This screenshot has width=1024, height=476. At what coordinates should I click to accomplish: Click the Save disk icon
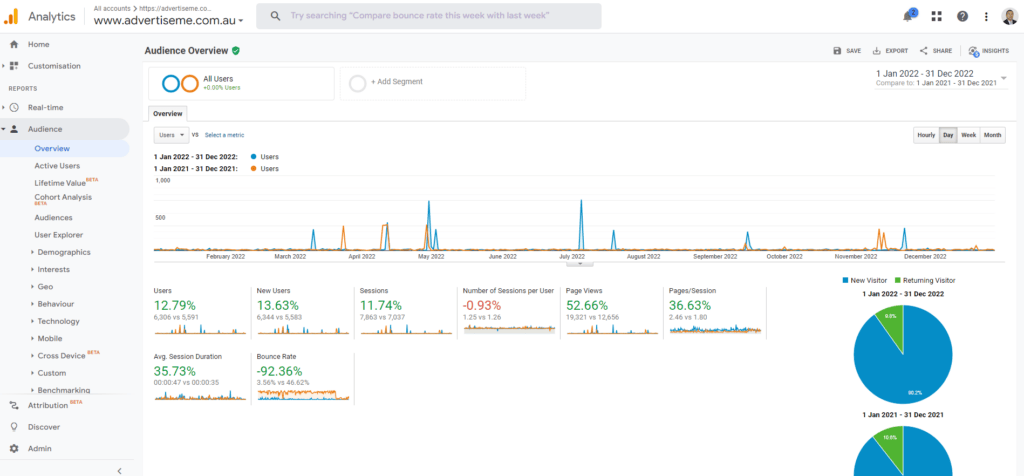pyautogui.click(x=837, y=51)
